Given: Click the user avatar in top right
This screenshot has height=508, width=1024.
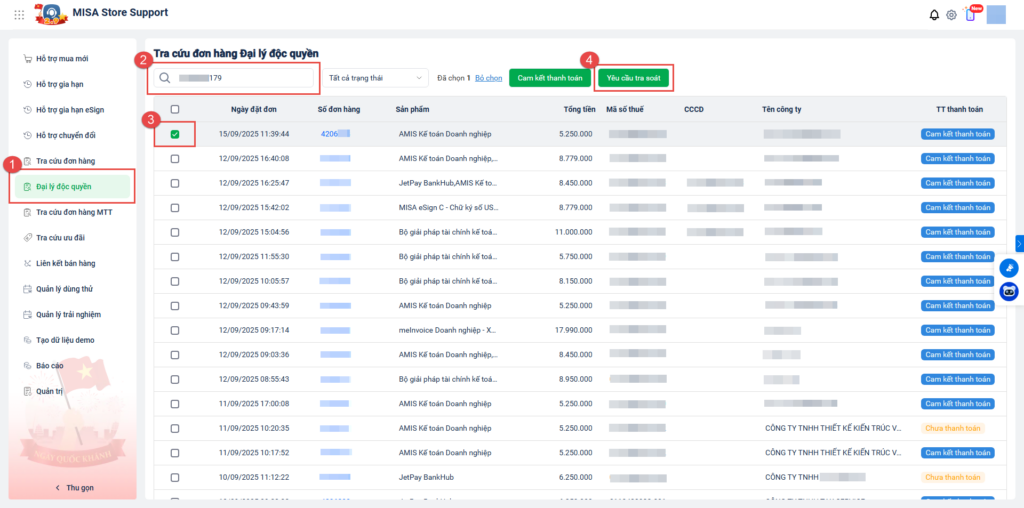Looking at the screenshot, I should tap(996, 14).
